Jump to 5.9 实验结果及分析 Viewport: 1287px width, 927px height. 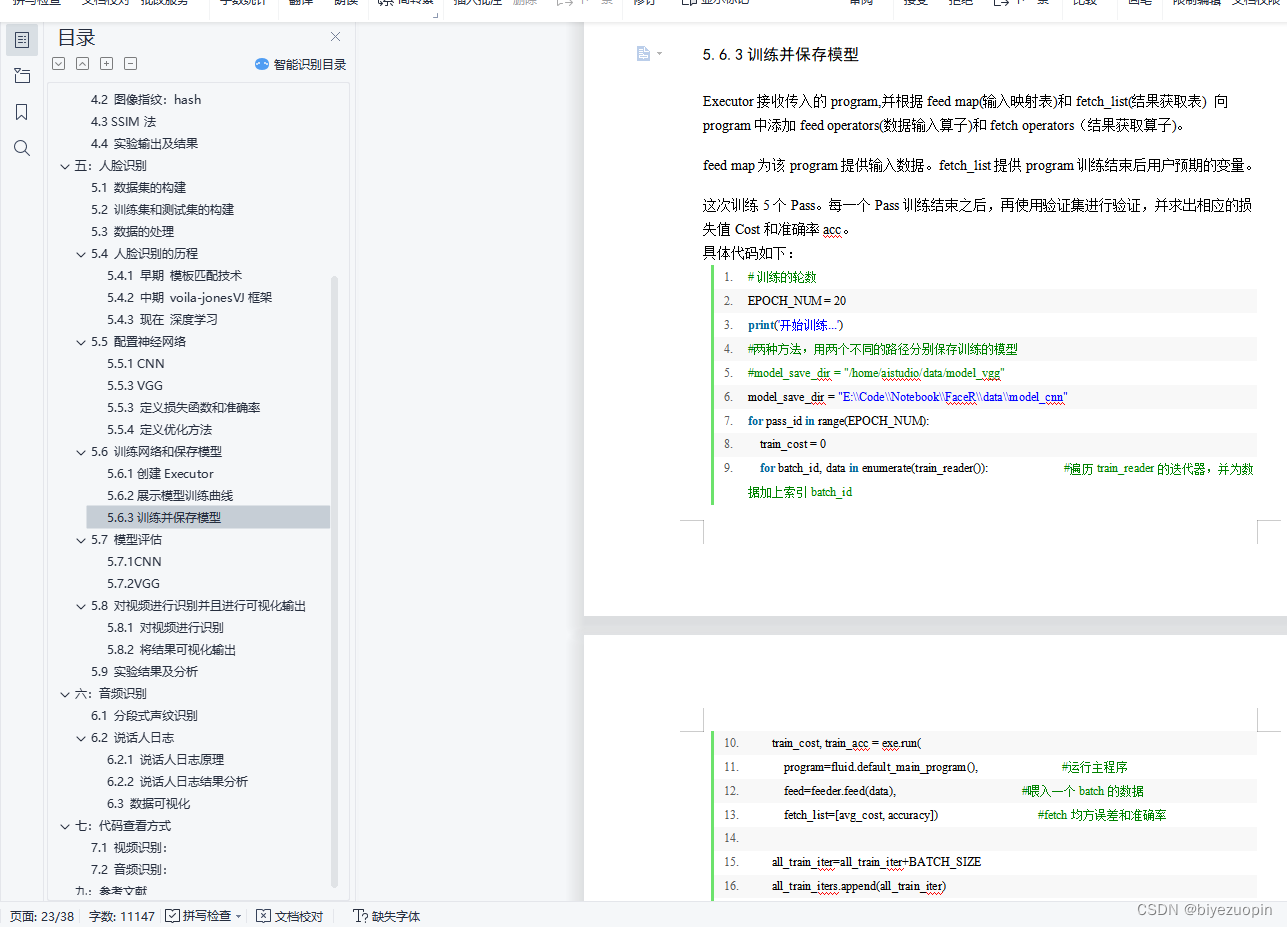click(x=144, y=672)
